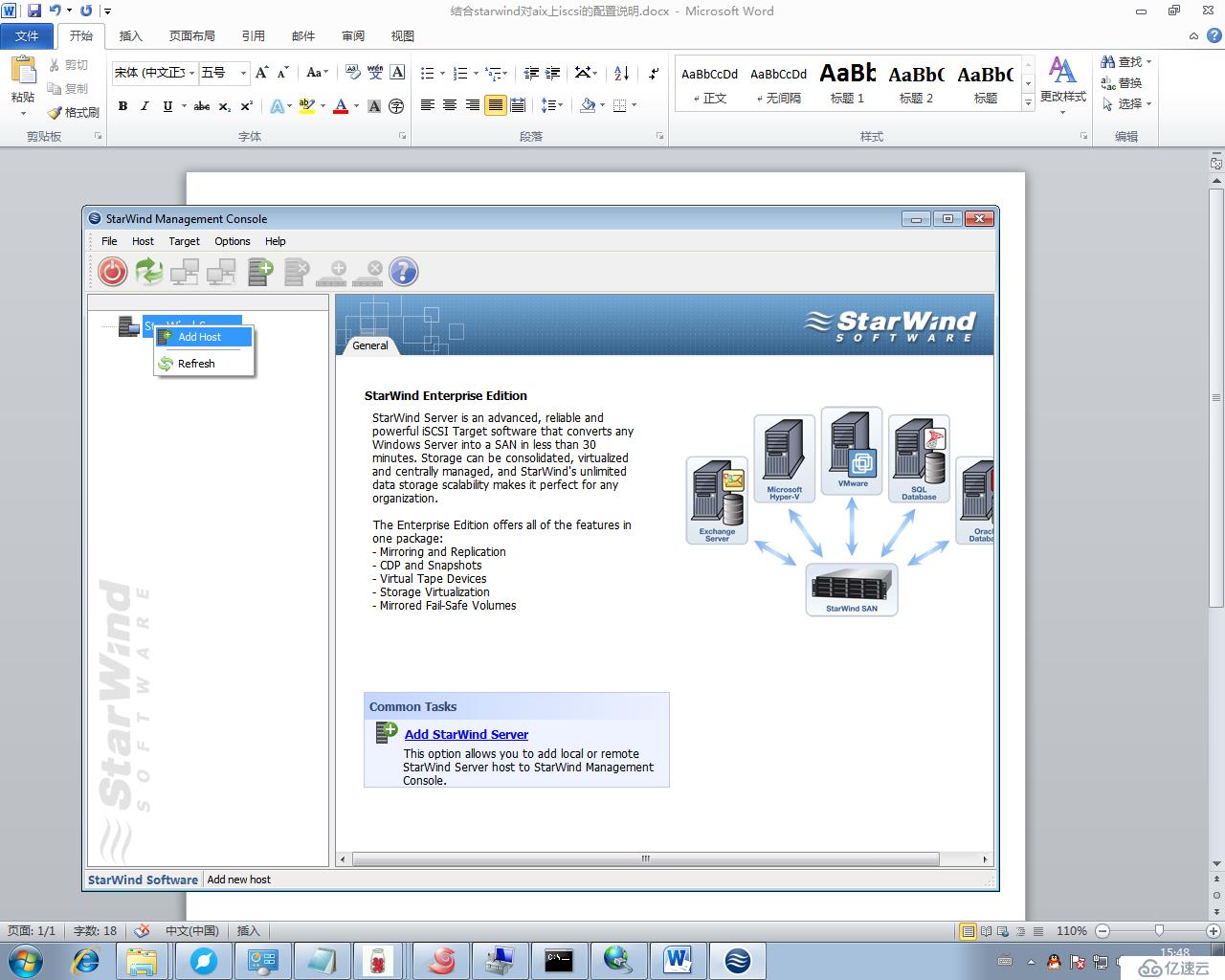
Task: Shrink the font size with A-down icon
Action: [282, 73]
